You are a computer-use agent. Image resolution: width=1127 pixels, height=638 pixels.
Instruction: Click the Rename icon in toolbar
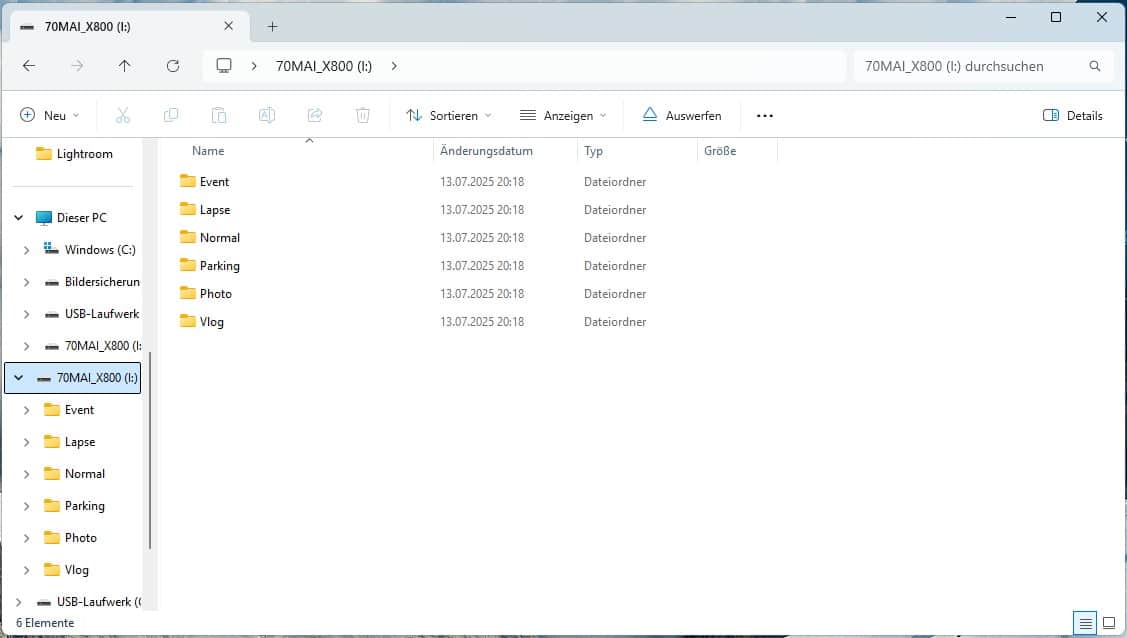tap(267, 116)
